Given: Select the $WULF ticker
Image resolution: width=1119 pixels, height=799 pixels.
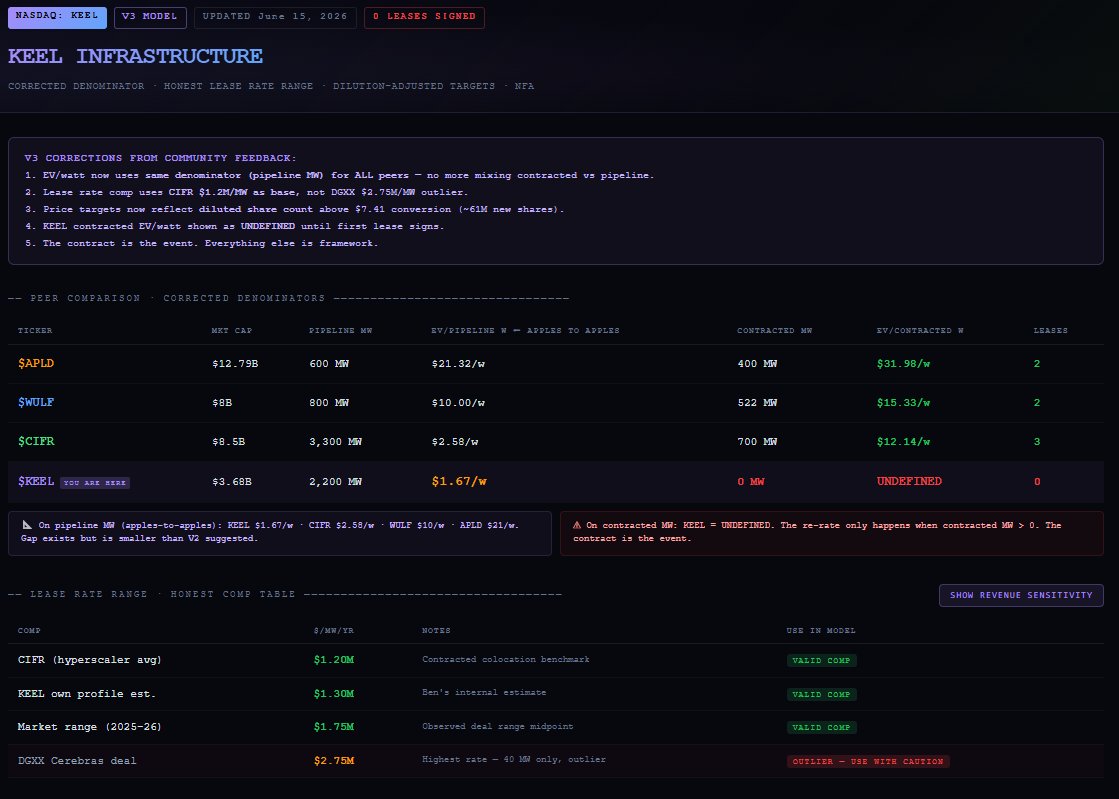Looking at the screenshot, I should point(36,402).
